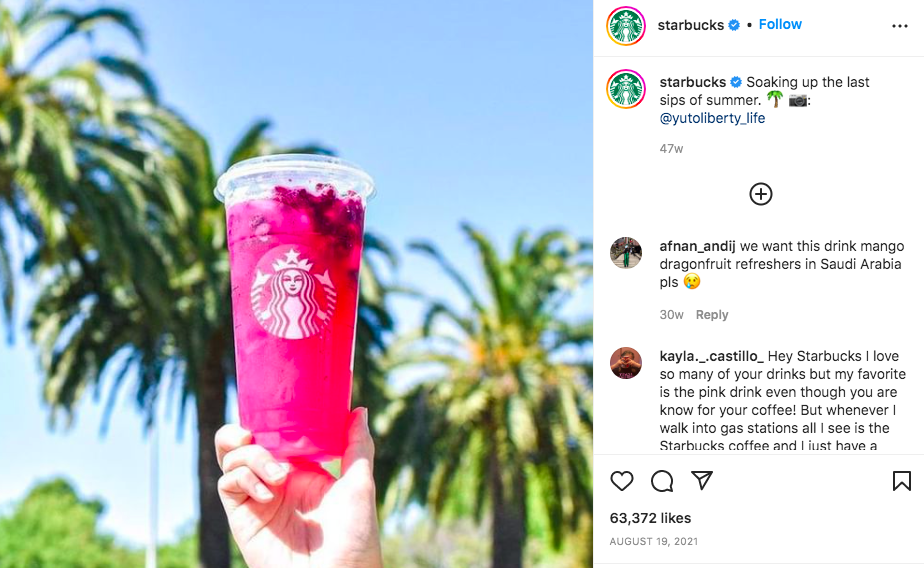This screenshot has width=924, height=568.
Task: View the list of 63,372 likes
Action: 651,518
